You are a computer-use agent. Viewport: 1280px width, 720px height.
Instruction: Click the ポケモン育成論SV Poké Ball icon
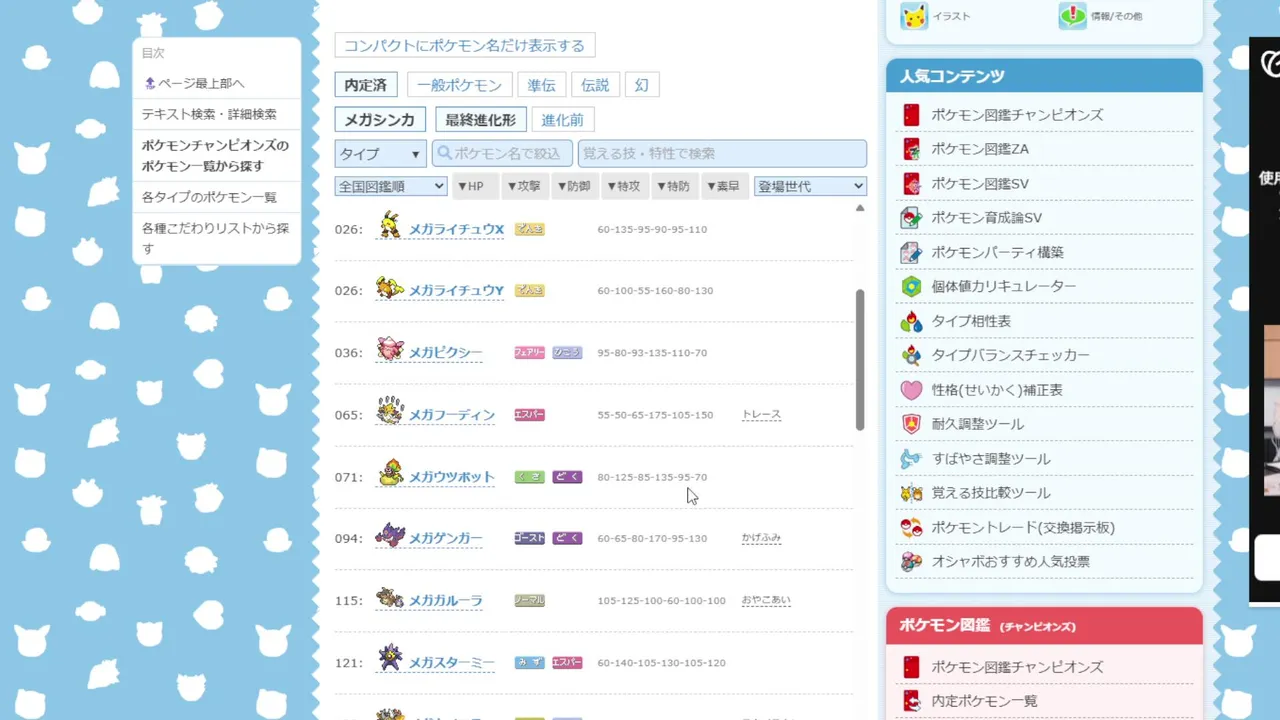pos(911,218)
